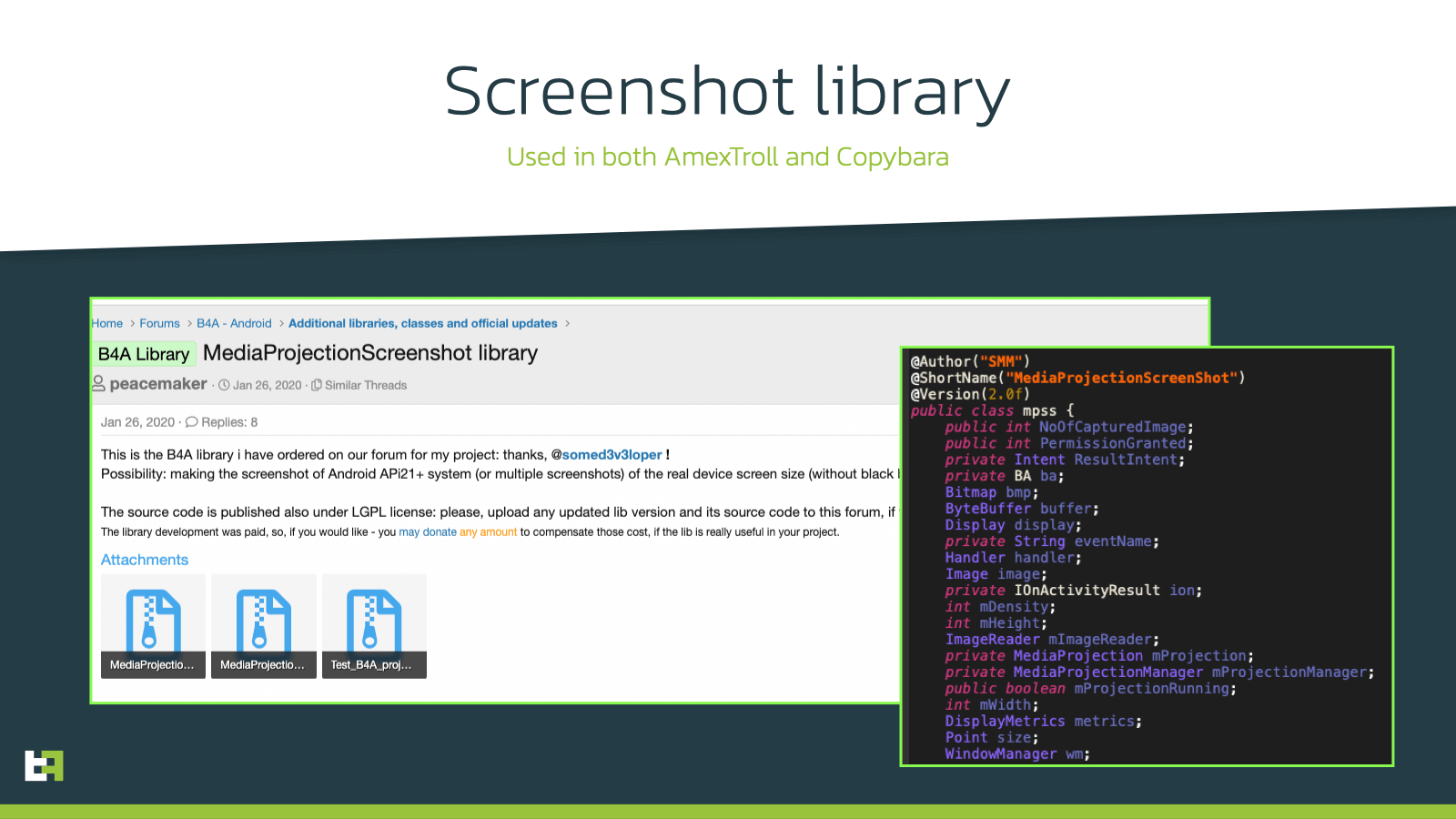Click the 'Bitmap bmp' code line
1456x819 pixels.
coord(992,492)
